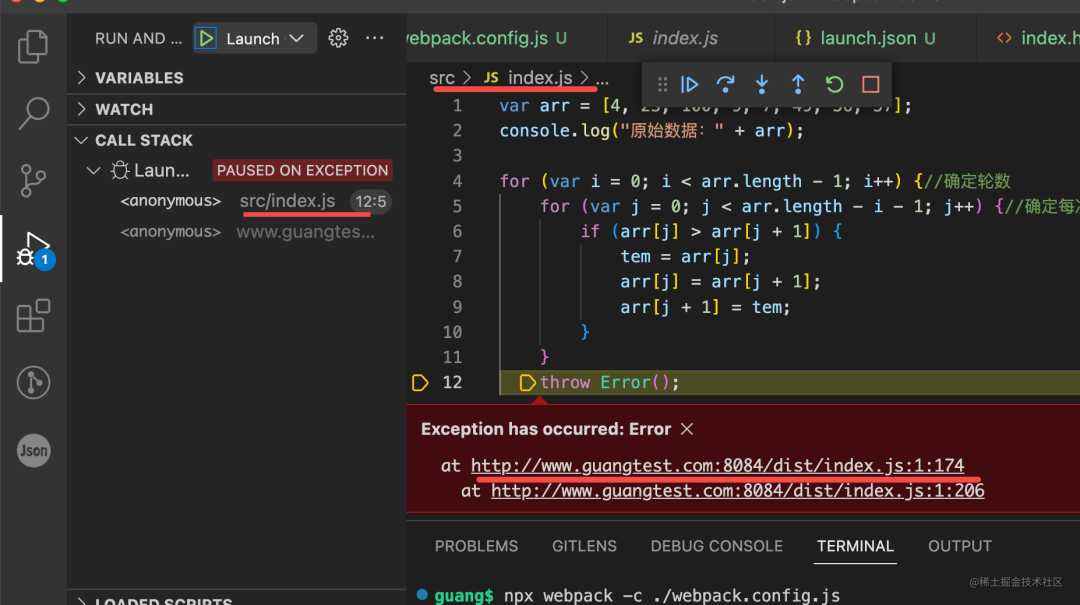
Task: Expand the VARIABLES section
Action: pyautogui.click(x=237, y=78)
